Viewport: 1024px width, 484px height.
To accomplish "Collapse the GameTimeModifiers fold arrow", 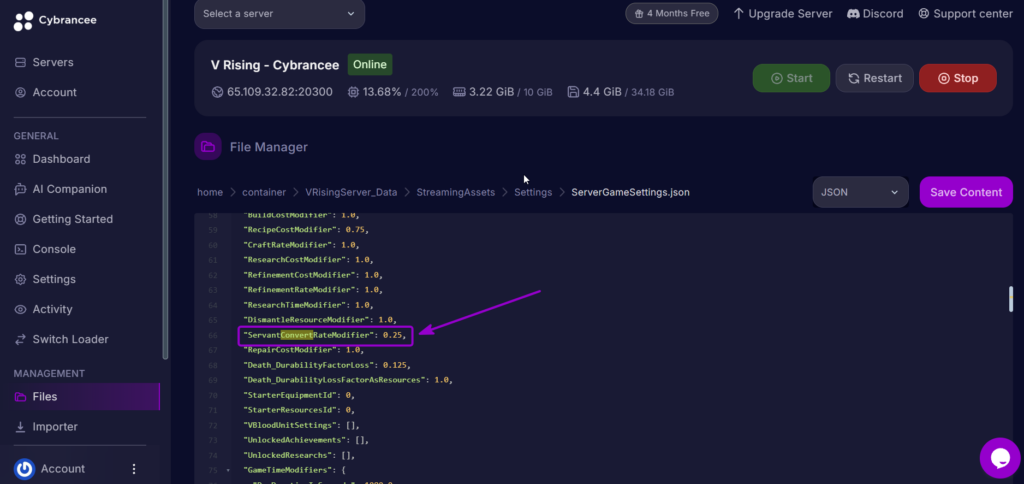I will (228, 470).
